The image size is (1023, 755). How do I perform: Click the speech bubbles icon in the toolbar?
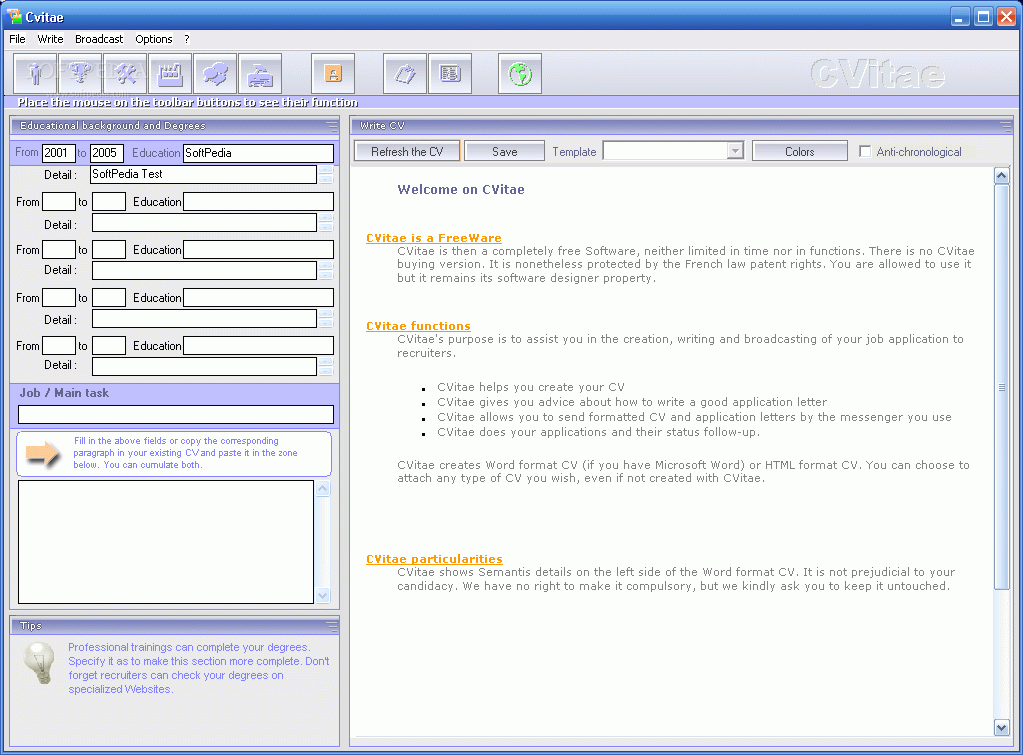(x=215, y=74)
